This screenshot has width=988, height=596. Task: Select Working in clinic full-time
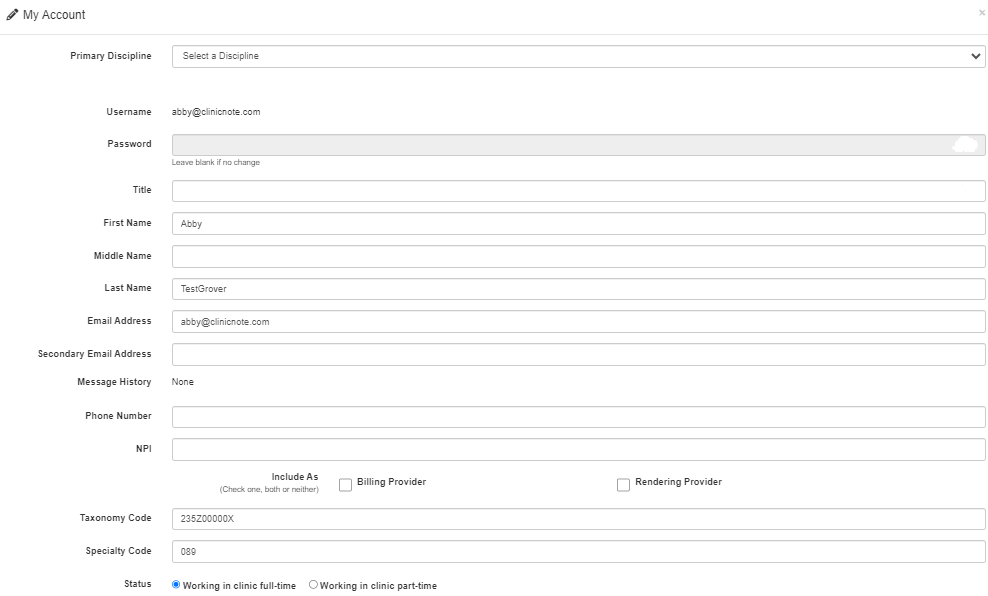pos(177,585)
